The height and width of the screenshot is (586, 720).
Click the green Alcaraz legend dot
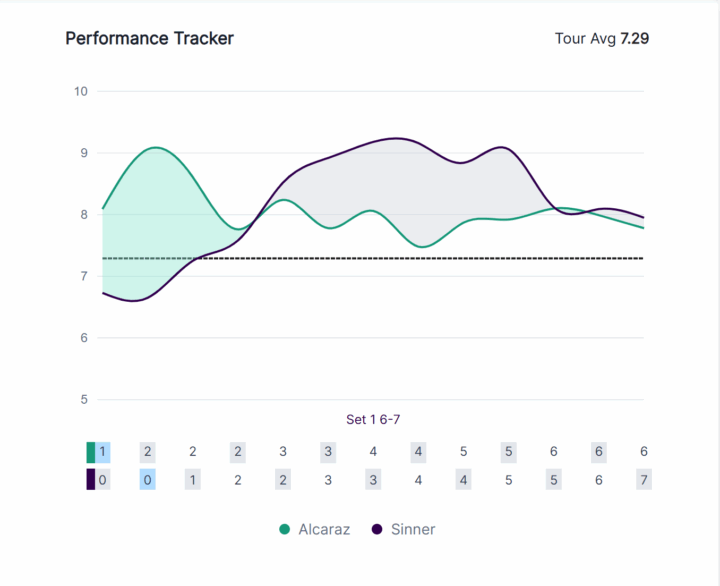pyautogui.click(x=285, y=529)
